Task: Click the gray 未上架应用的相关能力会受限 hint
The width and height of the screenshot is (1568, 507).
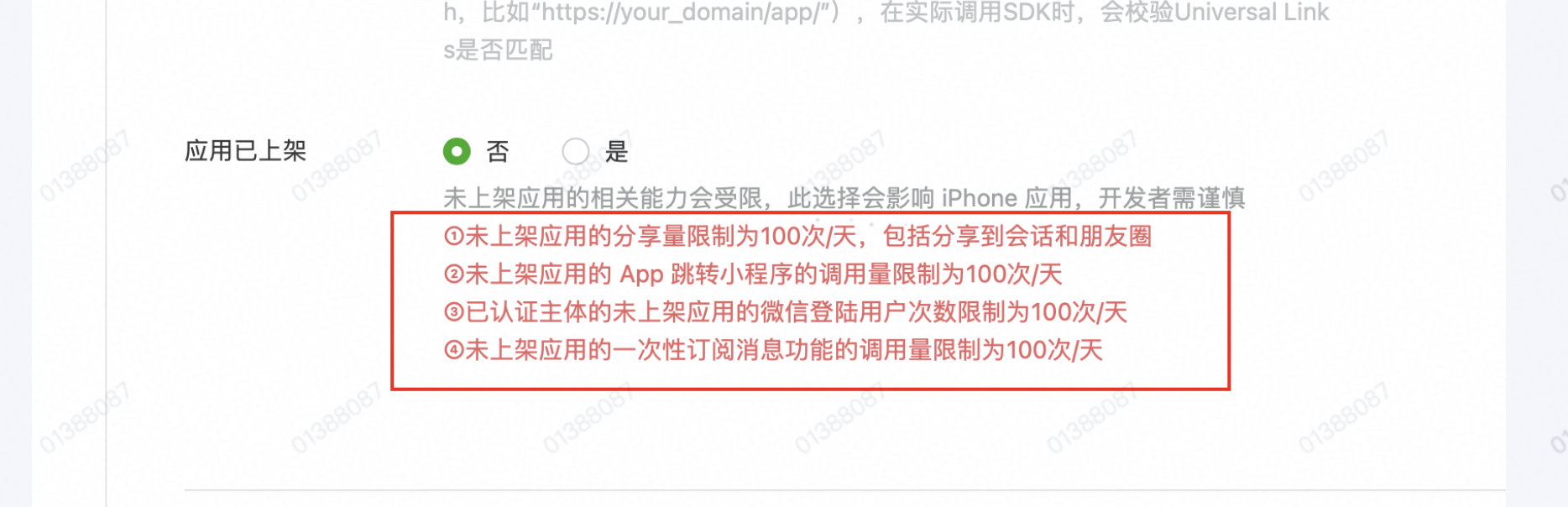Action: (844, 198)
